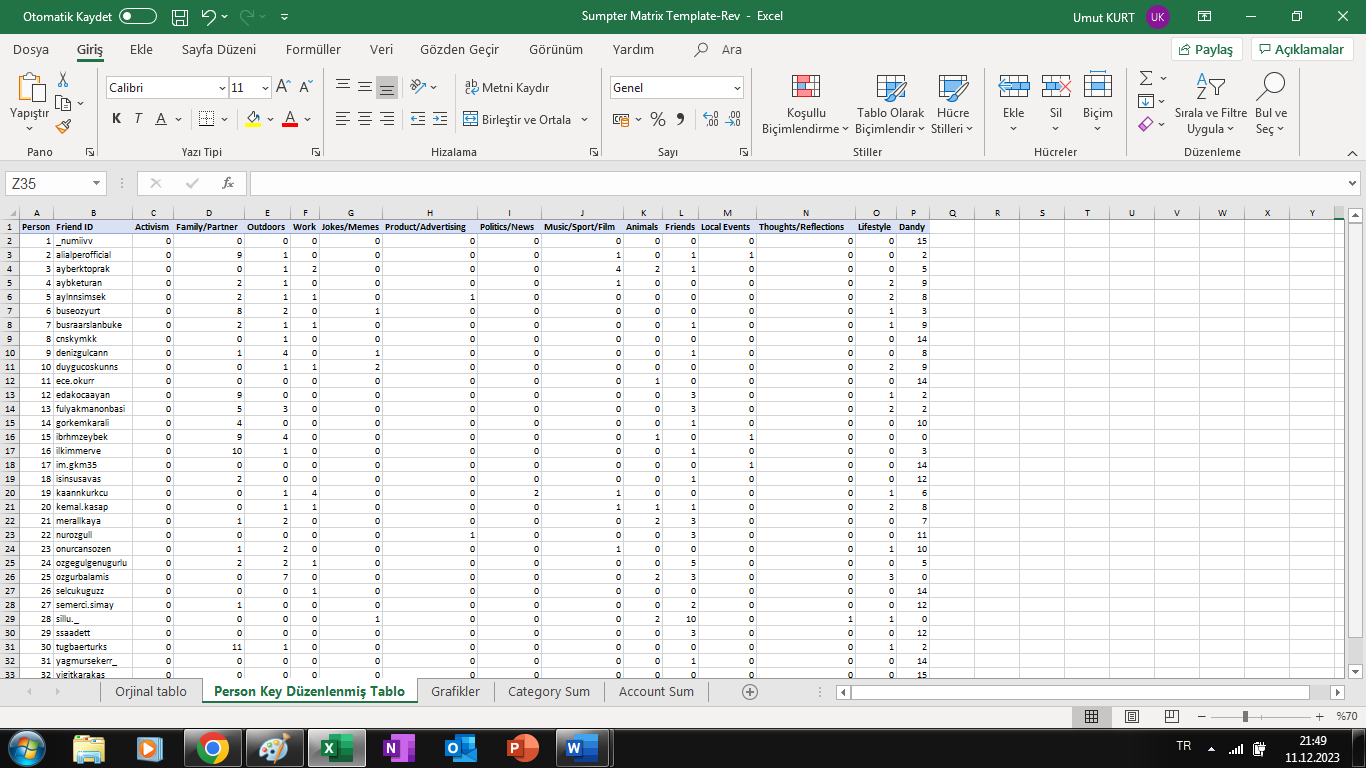Toggle the Otomatik Kaydet switch
The image size is (1366, 768).
[x=137, y=17]
